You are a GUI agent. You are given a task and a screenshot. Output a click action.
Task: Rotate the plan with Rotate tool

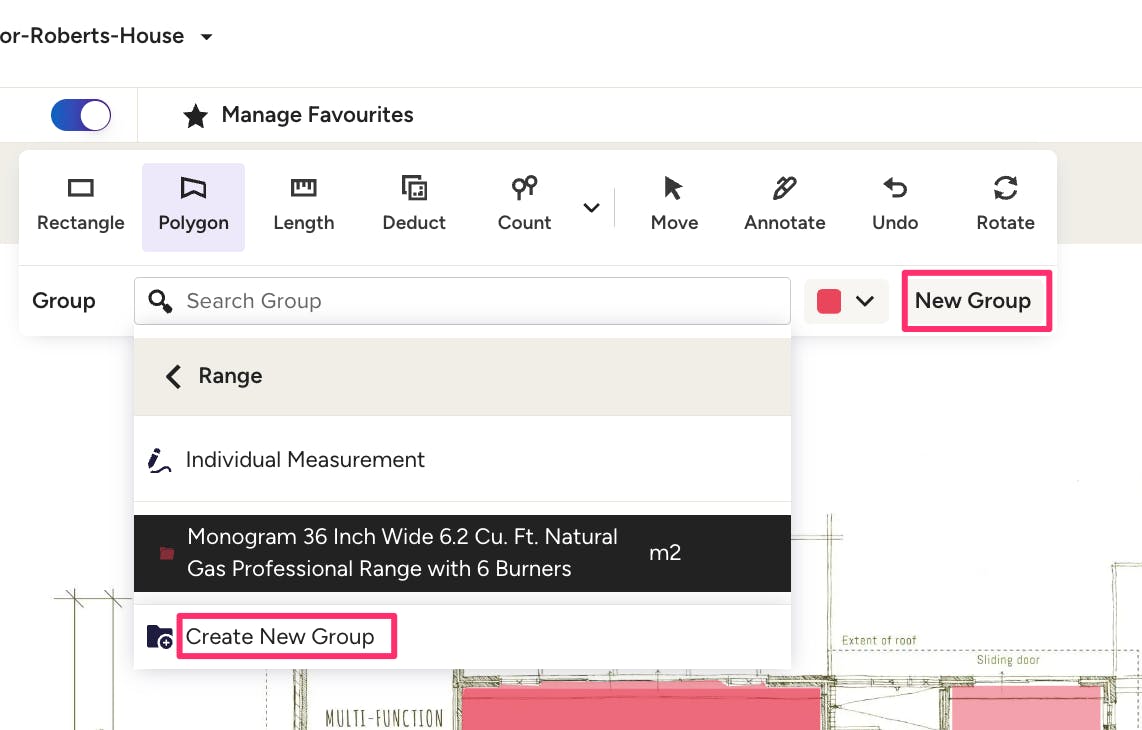[1005, 206]
